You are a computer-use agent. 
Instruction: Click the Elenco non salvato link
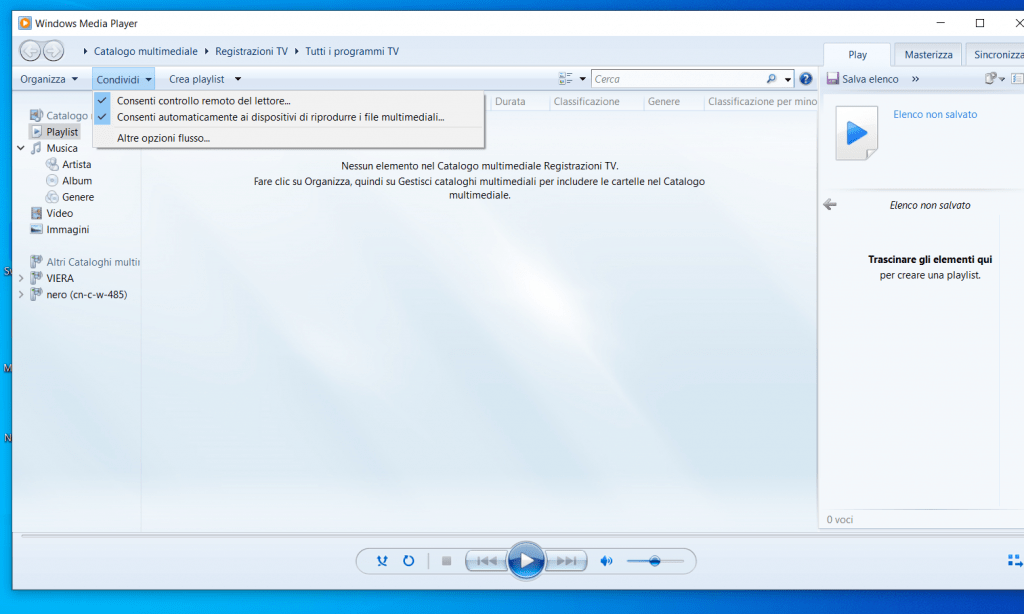pyautogui.click(x=935, y=114)
